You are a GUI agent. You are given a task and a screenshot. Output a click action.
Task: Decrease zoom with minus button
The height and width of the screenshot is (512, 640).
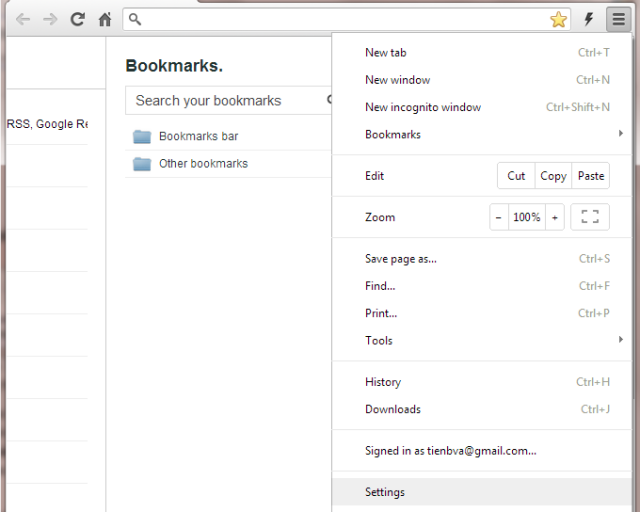[x=499, y=217]
